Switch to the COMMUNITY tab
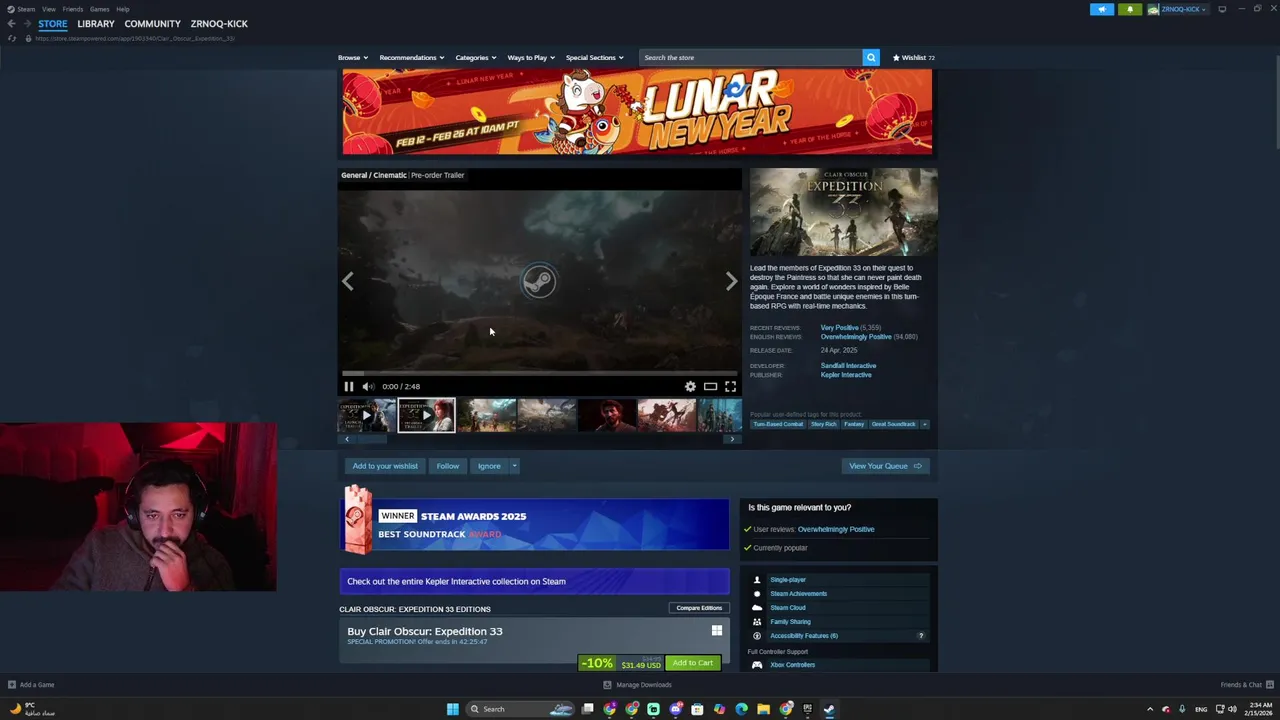This screenshot has height=720, width=1280. [153, 24]
